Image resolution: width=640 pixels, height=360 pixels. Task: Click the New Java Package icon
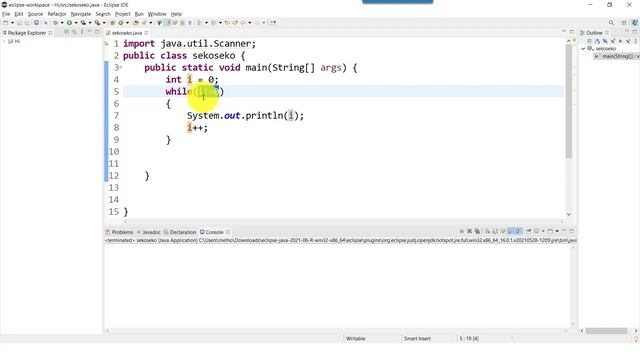point(113,23)
